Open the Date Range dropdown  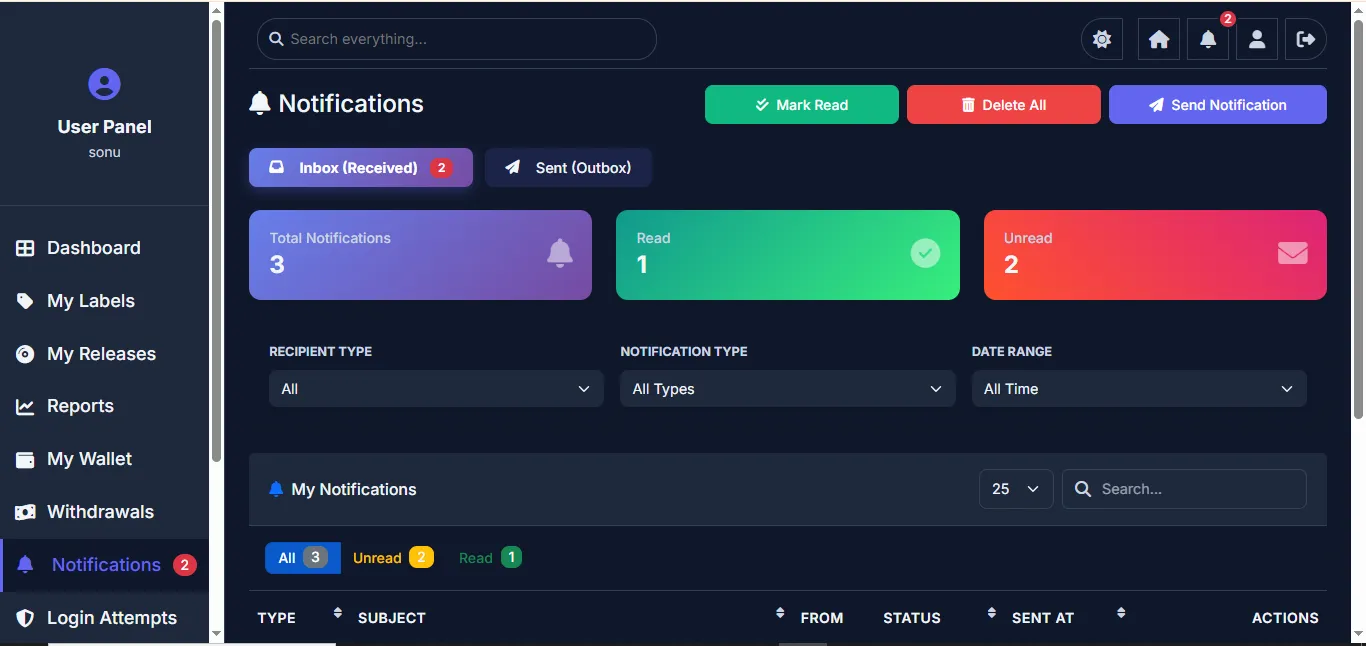click(1139, 389)
